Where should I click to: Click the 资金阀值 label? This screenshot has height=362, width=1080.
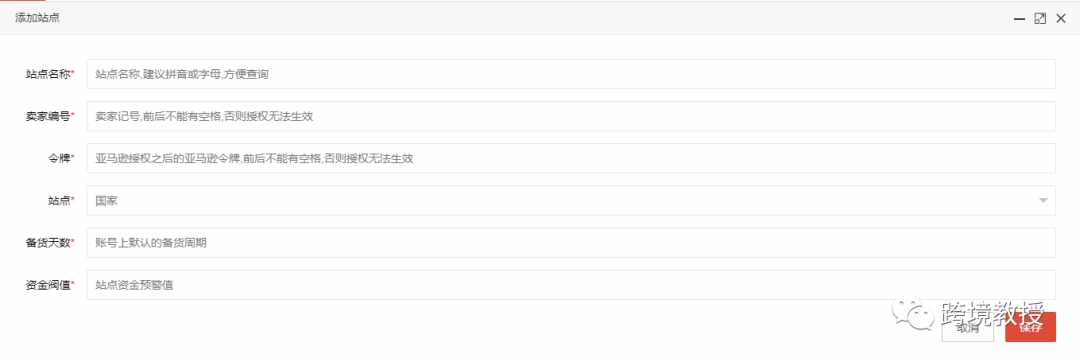coord(50,285)
